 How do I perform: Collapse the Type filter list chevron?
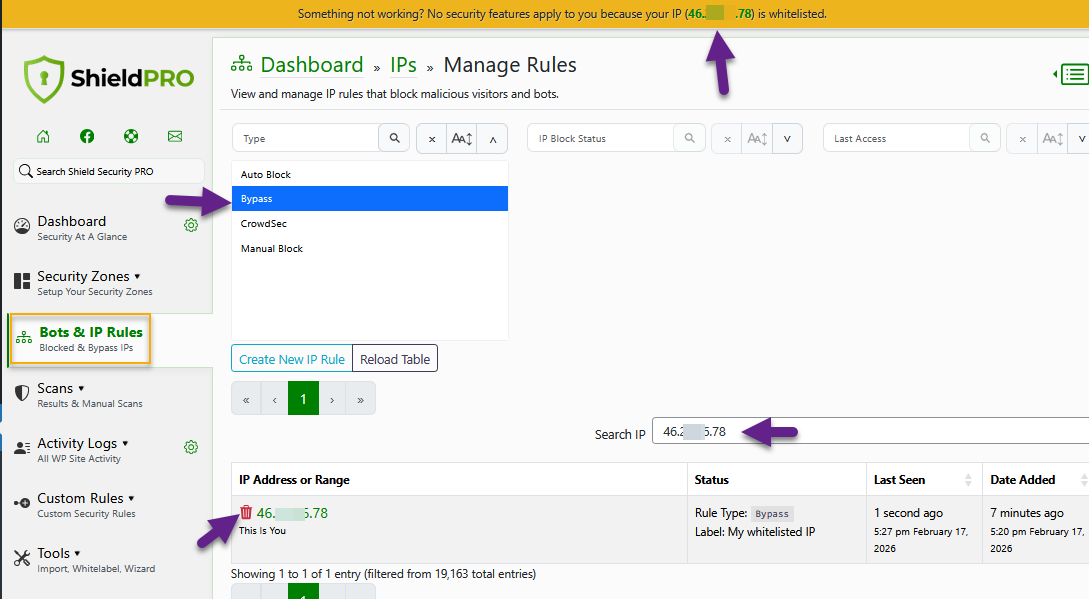493,139
